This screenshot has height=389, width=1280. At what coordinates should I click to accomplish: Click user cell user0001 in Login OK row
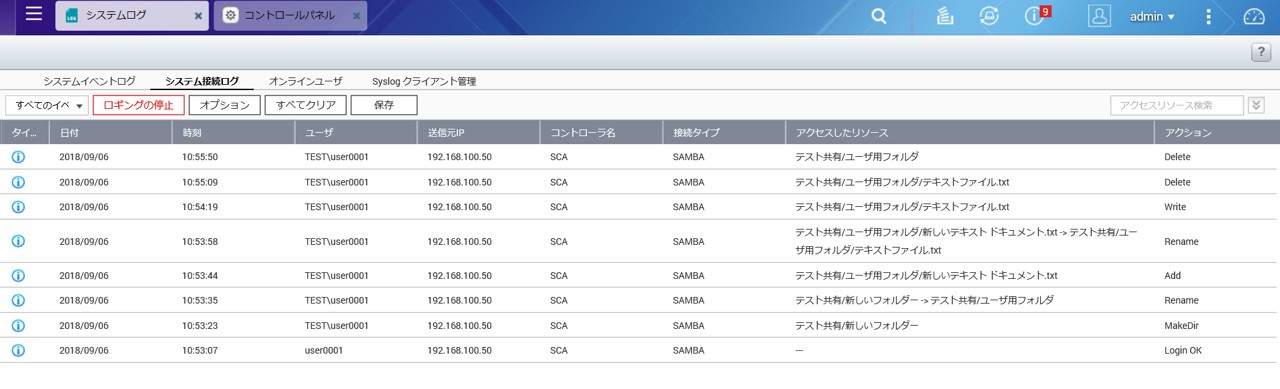click(324, 350)
